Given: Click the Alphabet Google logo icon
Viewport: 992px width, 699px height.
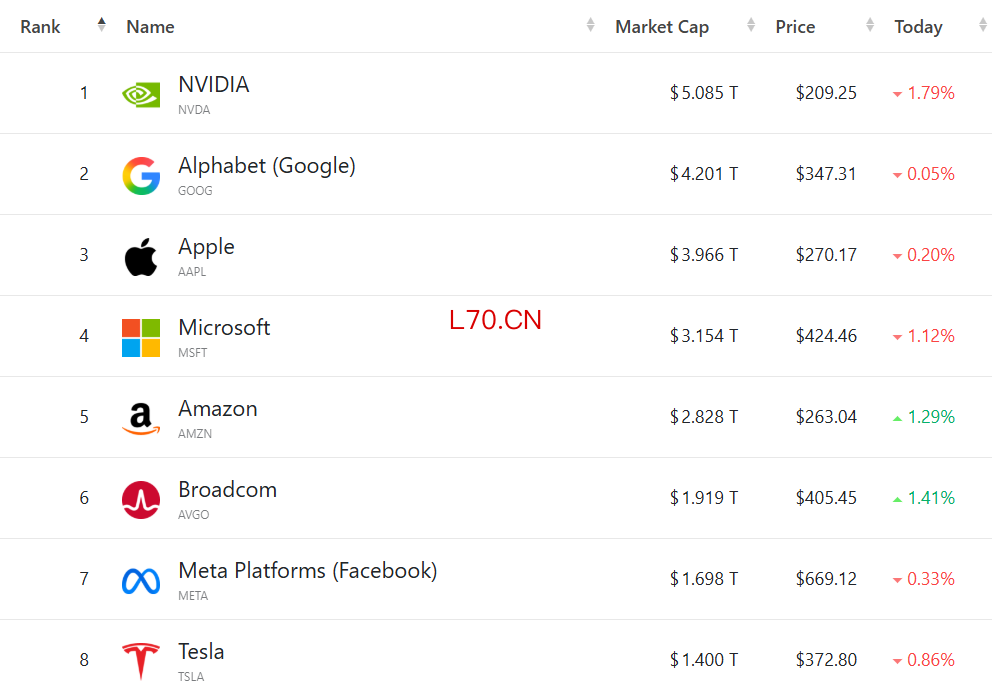Looking at the screenshot, I should (x=140, y=176).
